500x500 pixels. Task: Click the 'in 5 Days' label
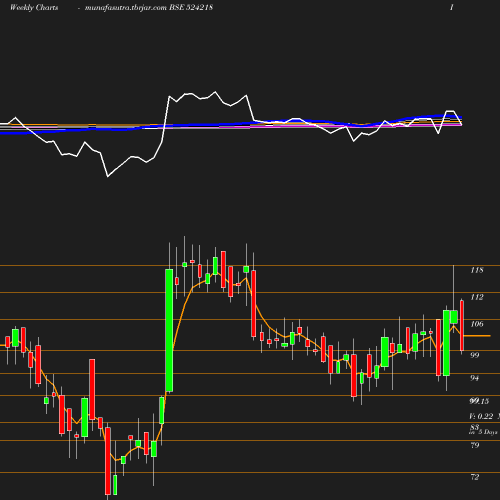(x=483, y=432)
